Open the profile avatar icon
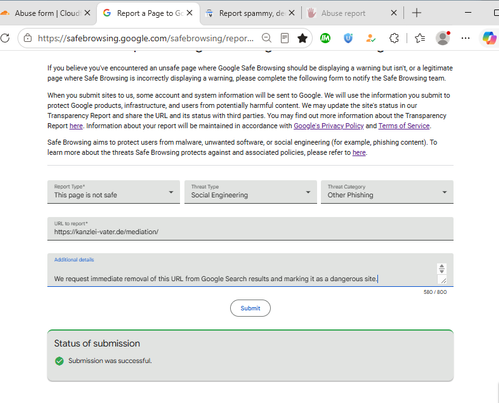The height and width of the screenshot is (403, 499). point(443,38)
